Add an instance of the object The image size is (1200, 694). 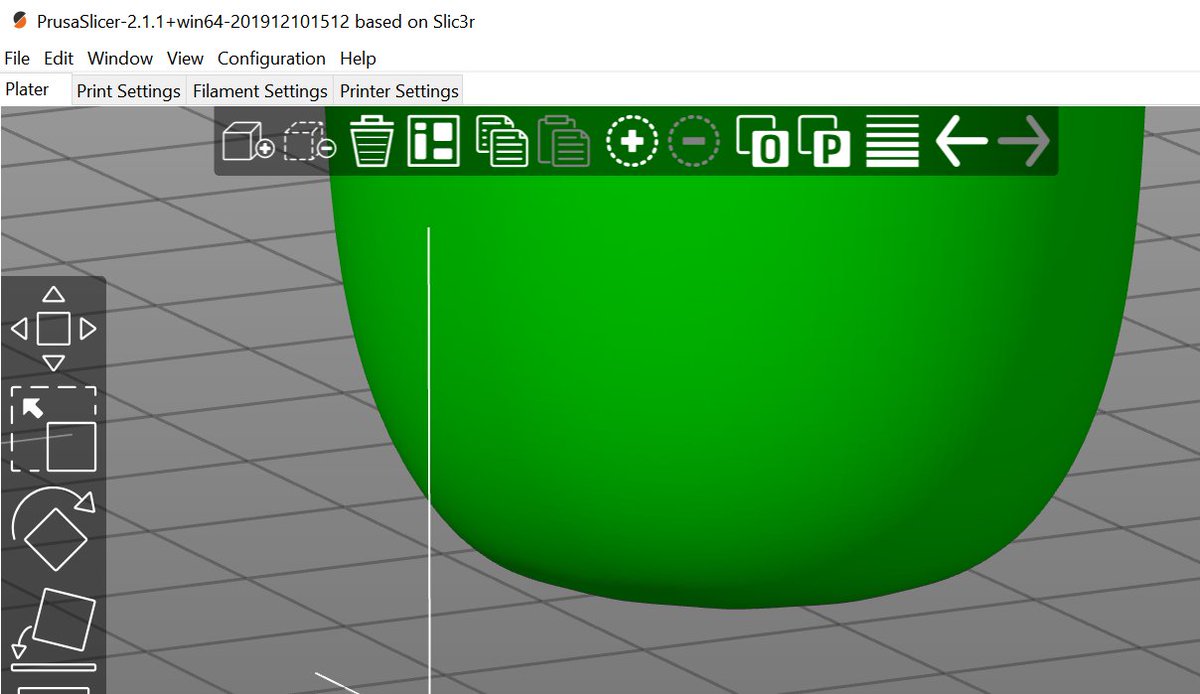631,140
